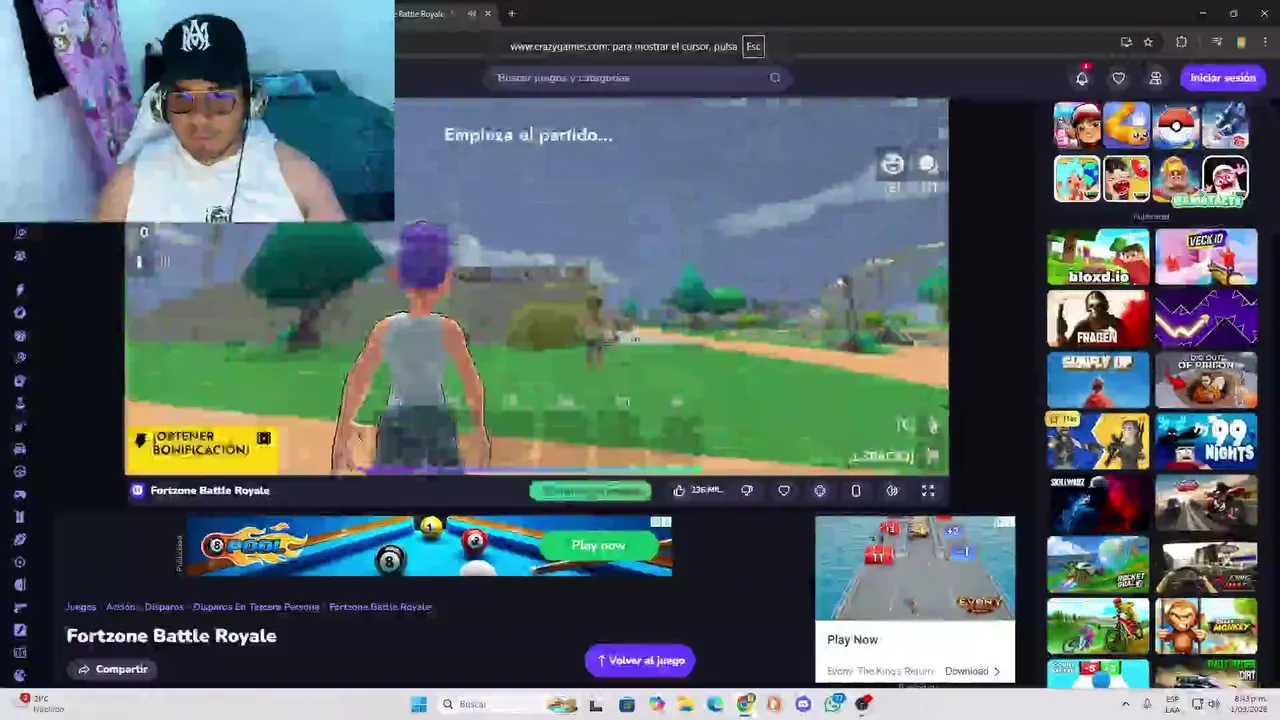
Task: Open the Ragdoll Archers purple game thumbnail
Action: [x=1206, y=318]
